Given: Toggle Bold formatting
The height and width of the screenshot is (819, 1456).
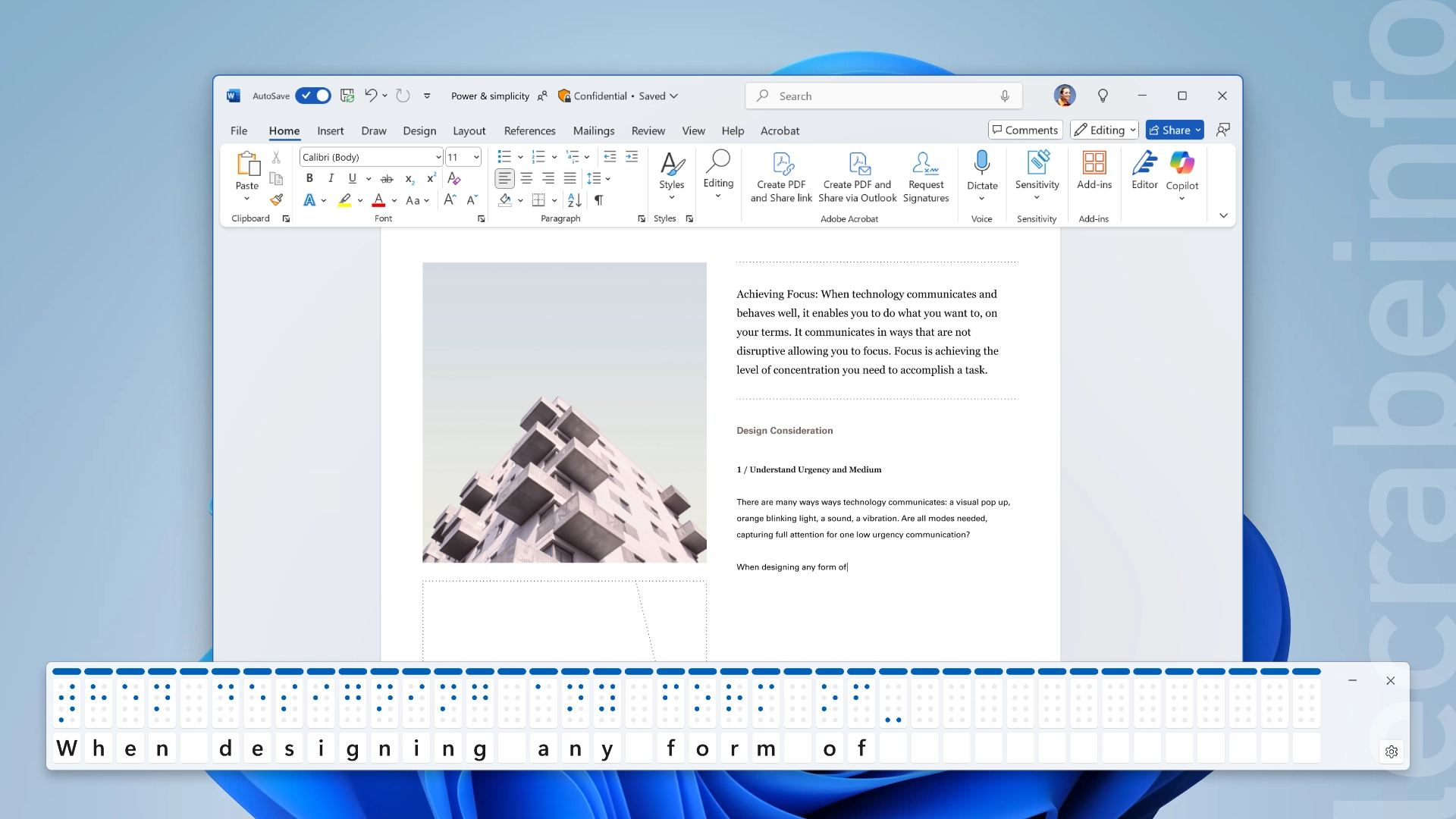Looking at the screenshot, I should [x=309, y=178].
